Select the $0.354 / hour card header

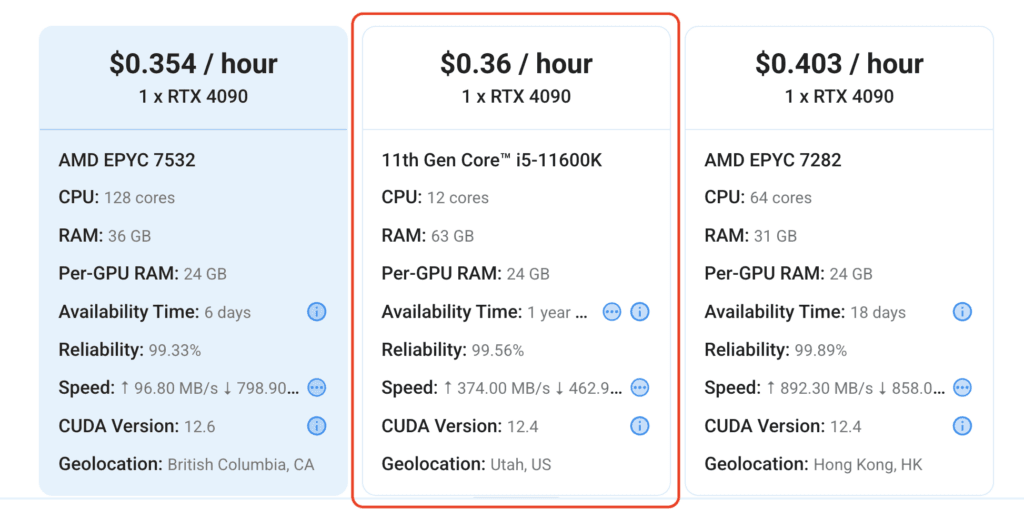click(193, 78)
